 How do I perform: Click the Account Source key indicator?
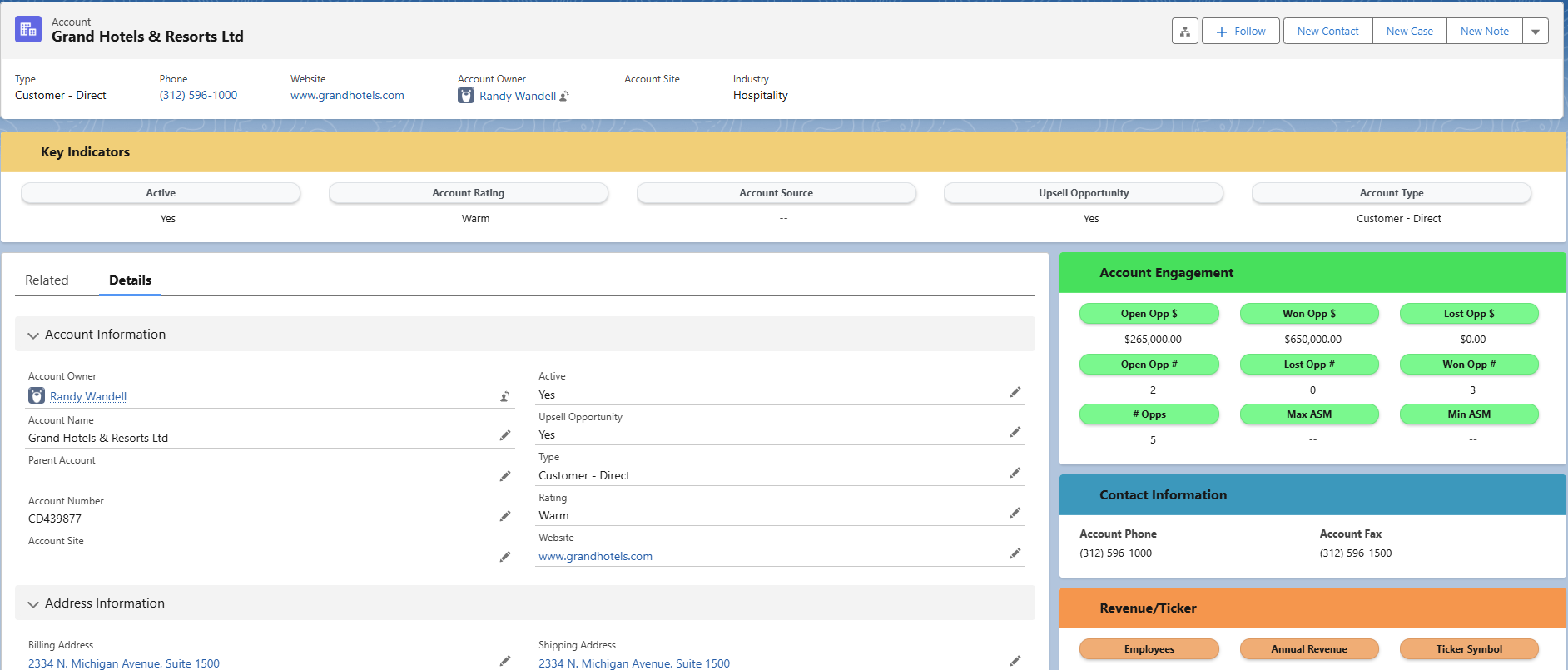777,193
